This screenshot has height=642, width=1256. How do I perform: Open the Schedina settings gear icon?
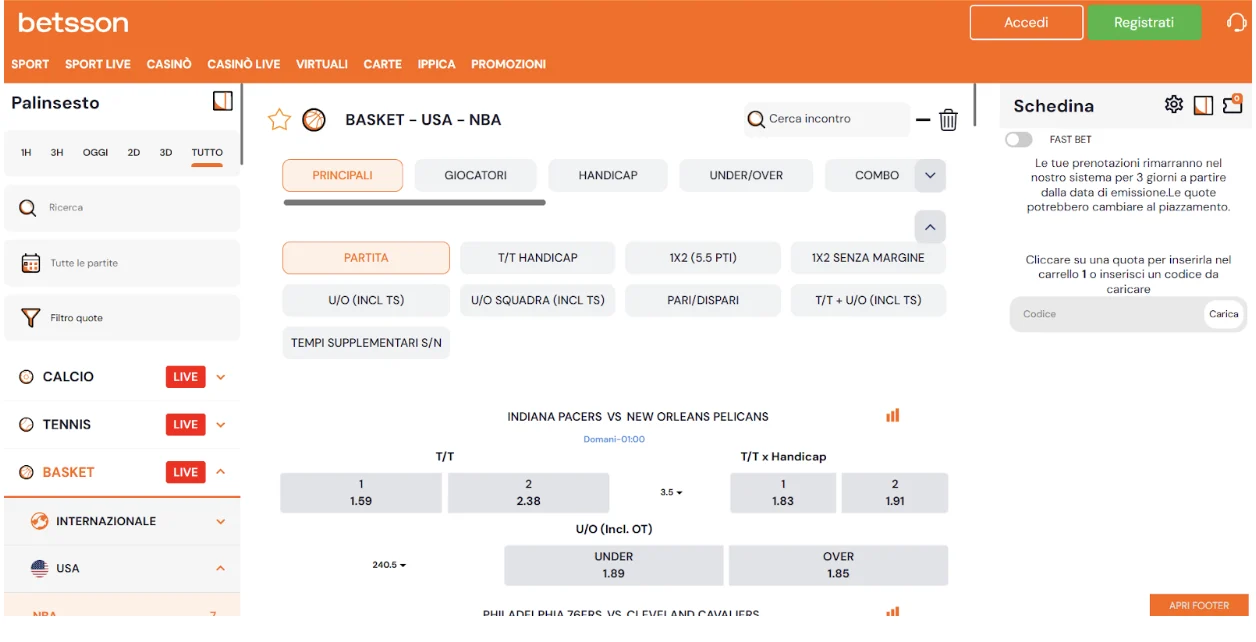(x=1174, y=104)
